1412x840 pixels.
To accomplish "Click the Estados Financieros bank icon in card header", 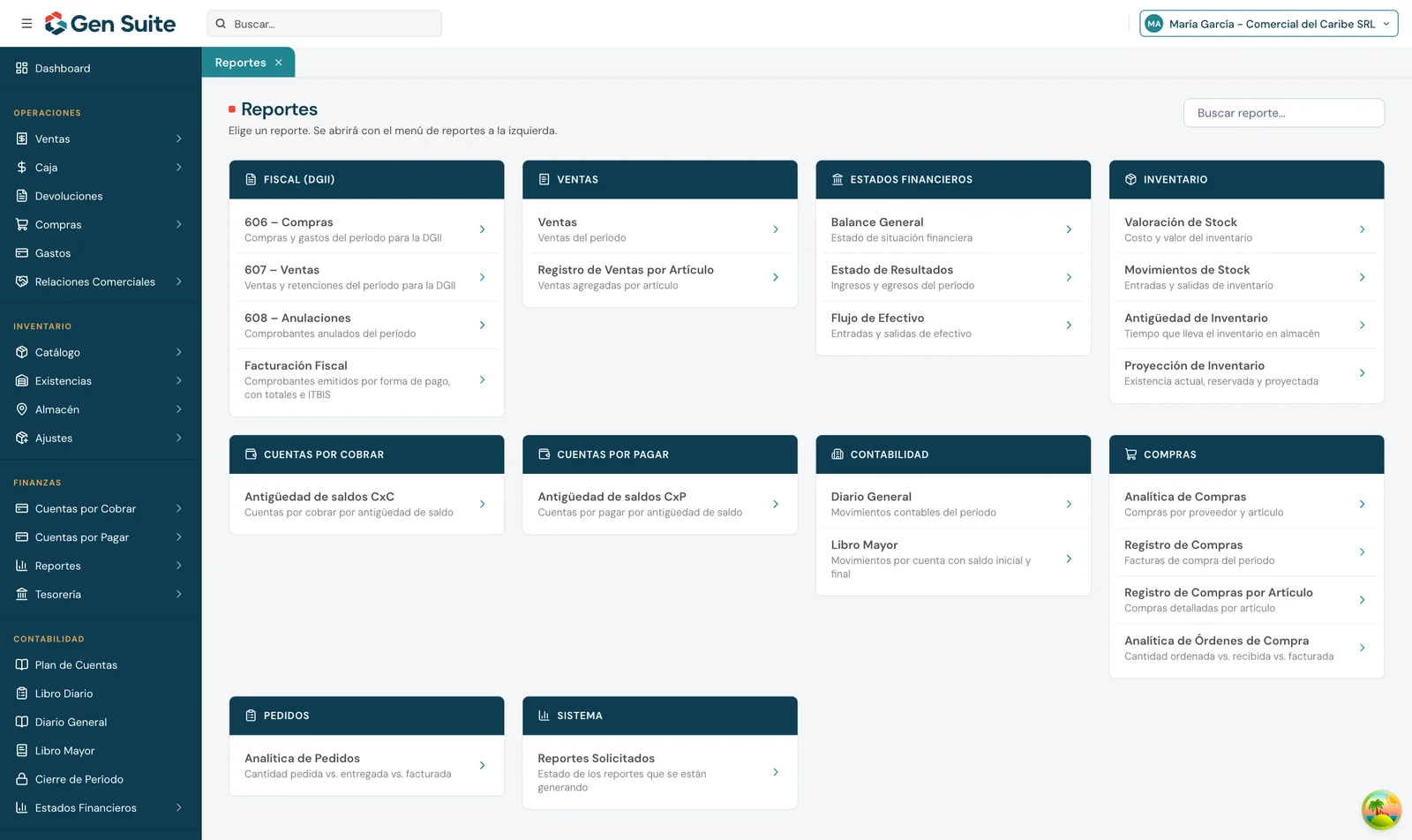I will (x=837, y=179).
